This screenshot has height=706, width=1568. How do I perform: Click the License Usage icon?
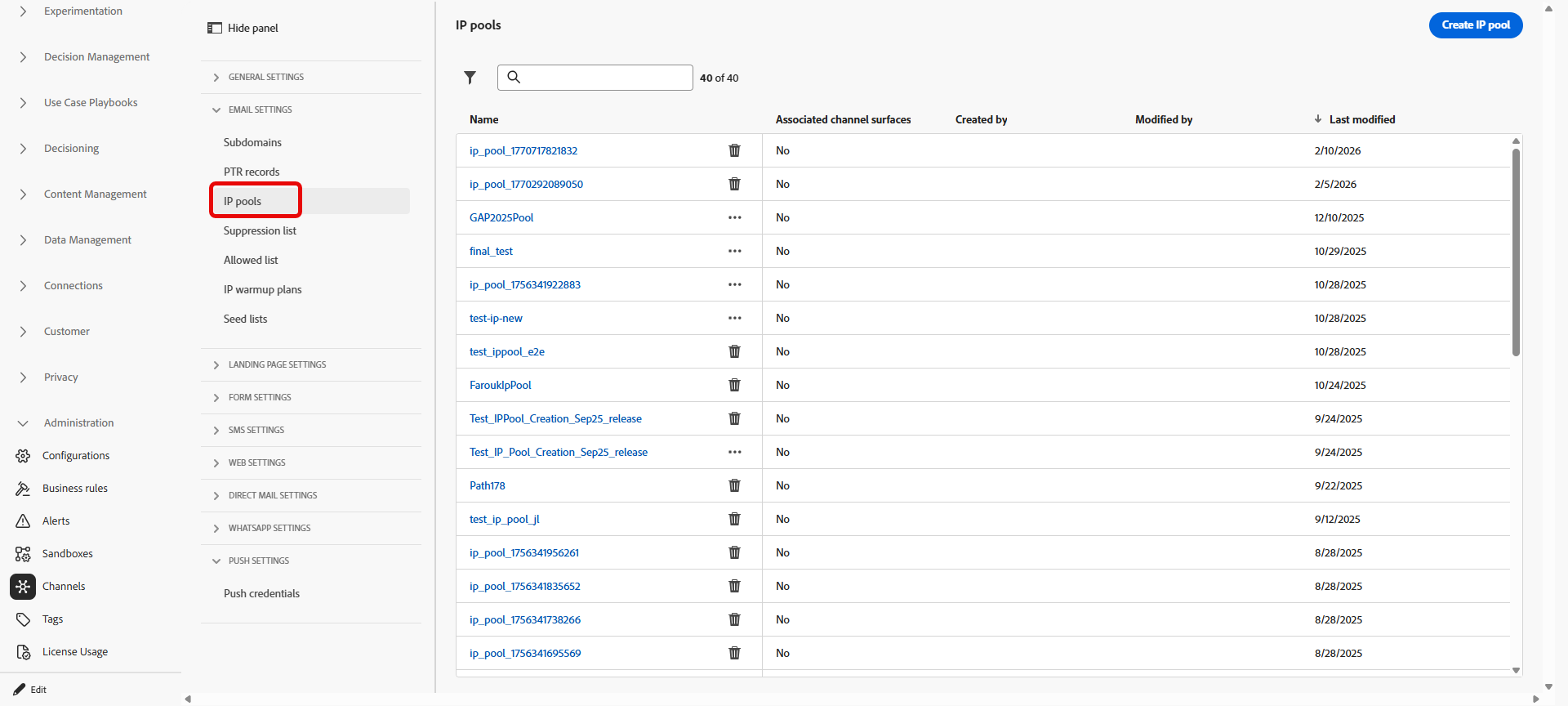click(23, 652)
